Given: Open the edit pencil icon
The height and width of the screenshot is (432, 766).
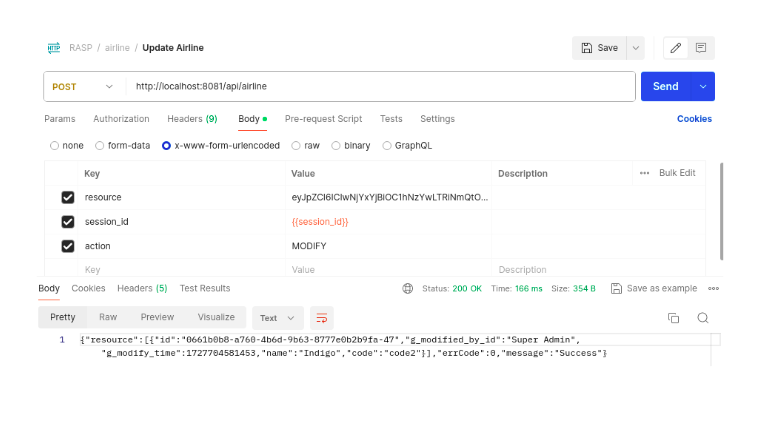Looking at the screenshot, I should coord(676,48).
